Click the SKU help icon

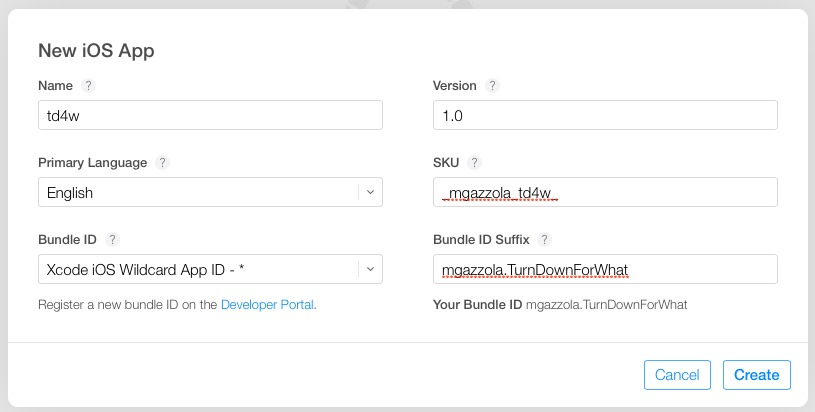coord(474,163)
